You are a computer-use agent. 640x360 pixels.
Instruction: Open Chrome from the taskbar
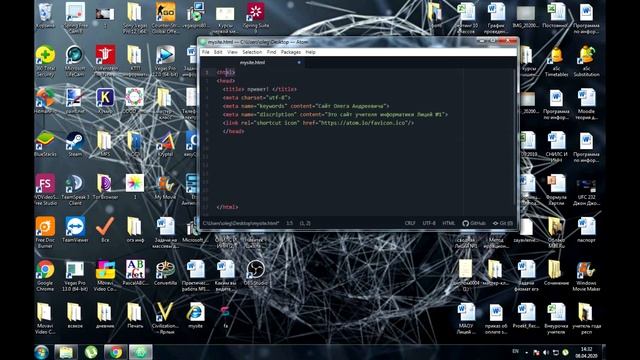pos(116,352)
